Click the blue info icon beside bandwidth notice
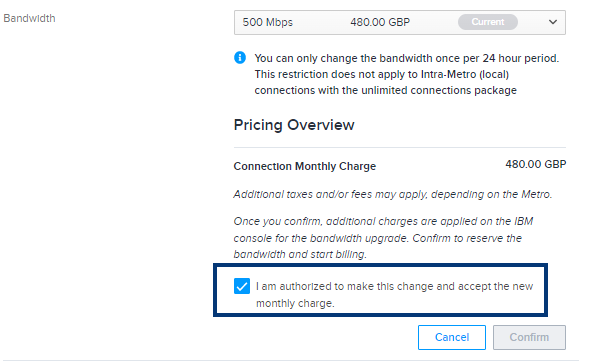601x364 pixels. pyautogui.click(x=240, y=58)
